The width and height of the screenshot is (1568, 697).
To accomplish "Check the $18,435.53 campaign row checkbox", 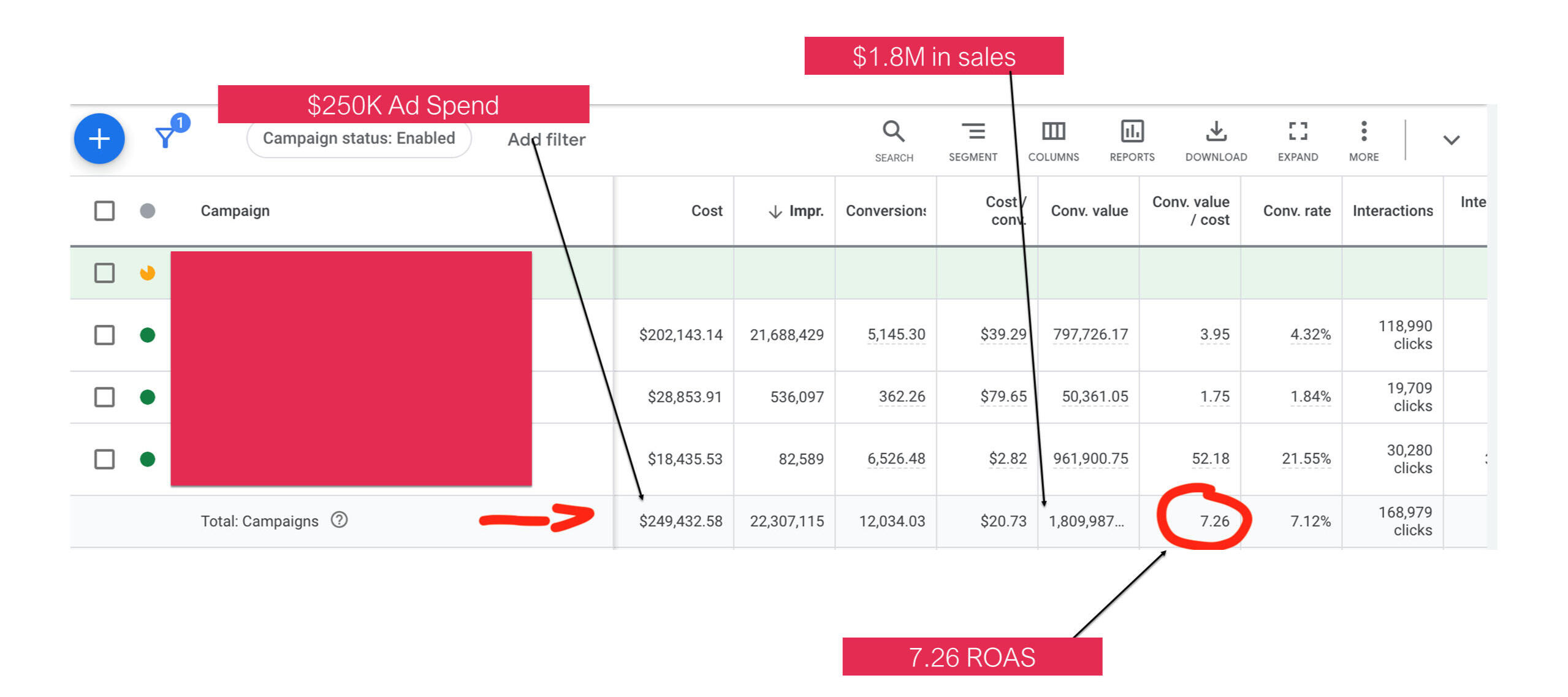I will pos(104,459).
